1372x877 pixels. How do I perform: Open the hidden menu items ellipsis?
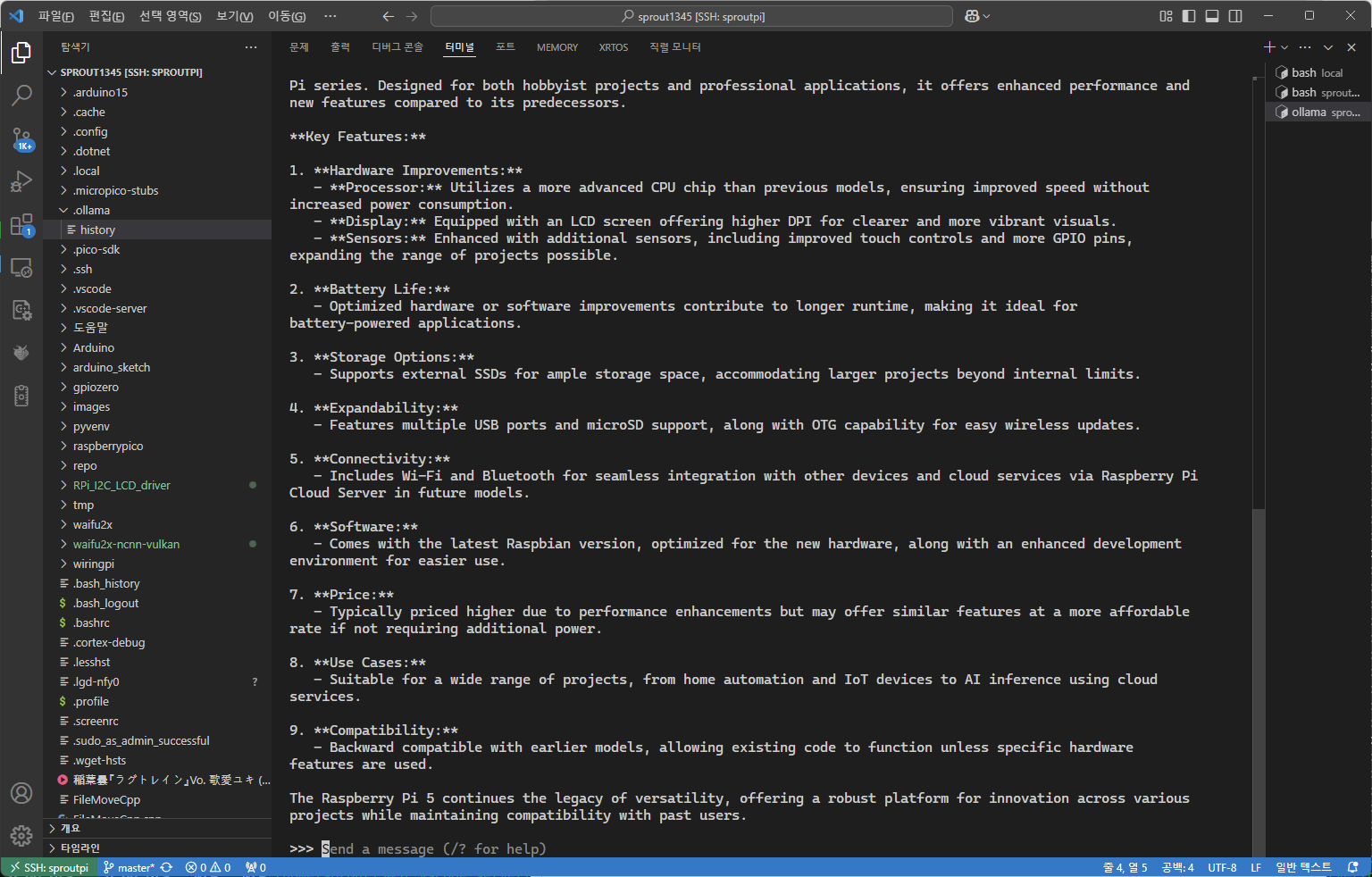point(330,16)
